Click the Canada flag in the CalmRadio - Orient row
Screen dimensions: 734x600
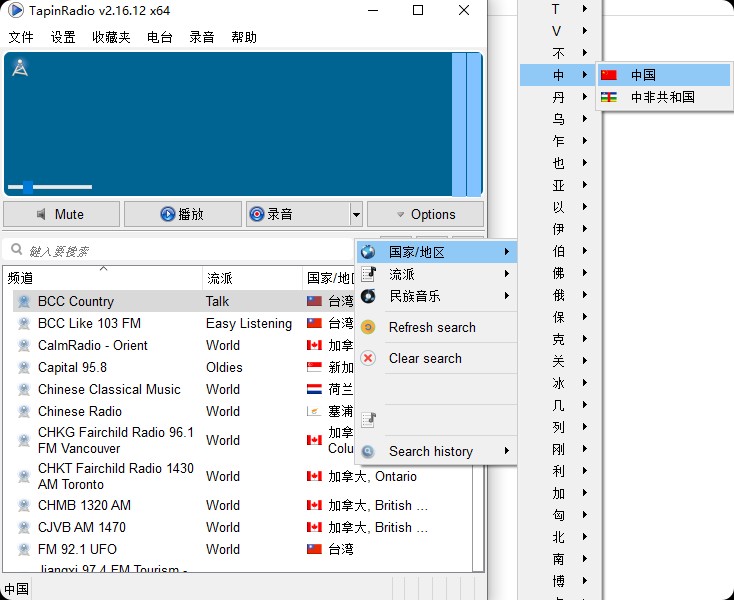tap(314, 345)
